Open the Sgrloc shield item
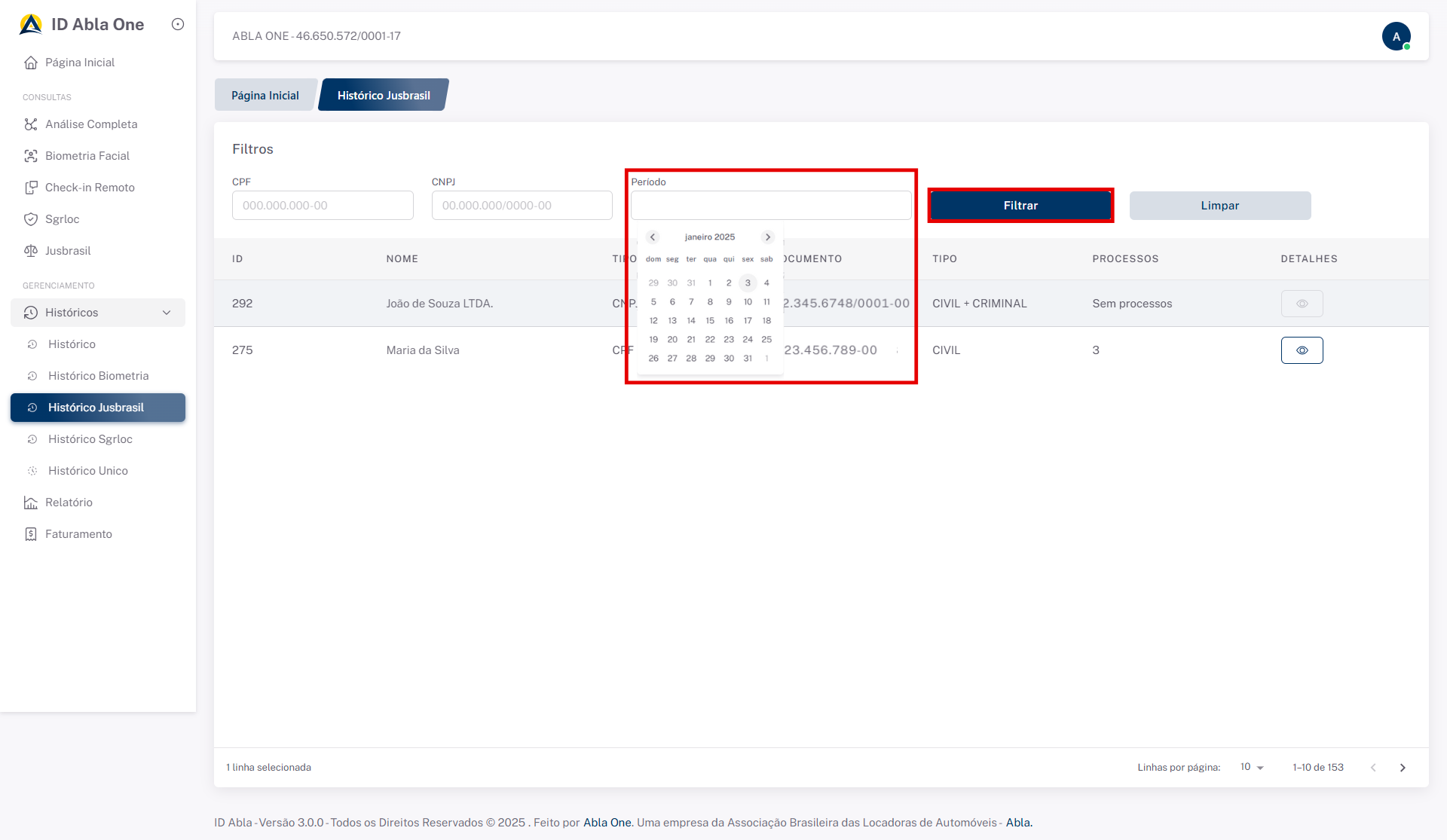Image resolution: width=1447 pixels, height=840 pixels. pyautogui.click(x=31, y=219)
